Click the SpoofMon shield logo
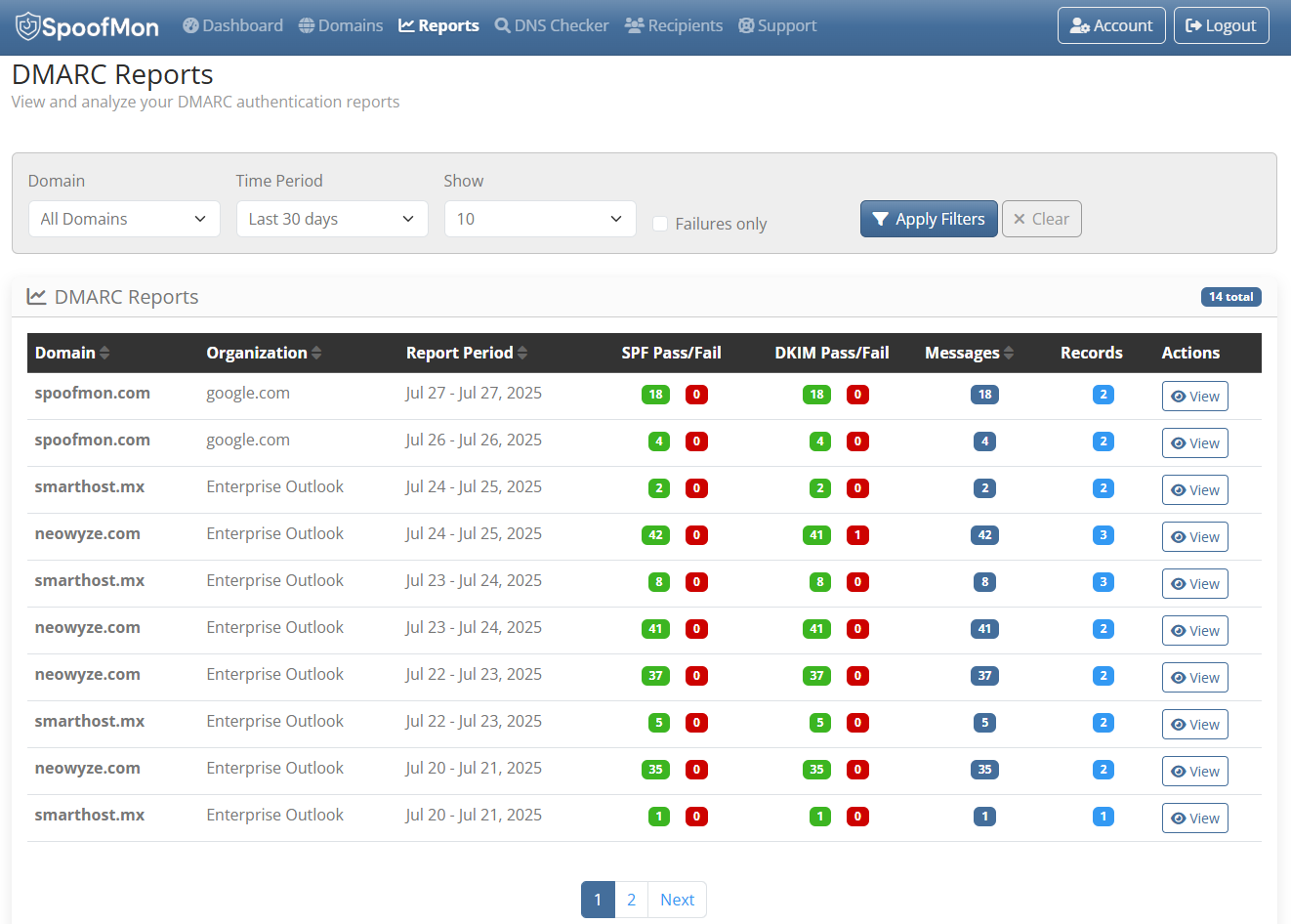 click(27, 25)
